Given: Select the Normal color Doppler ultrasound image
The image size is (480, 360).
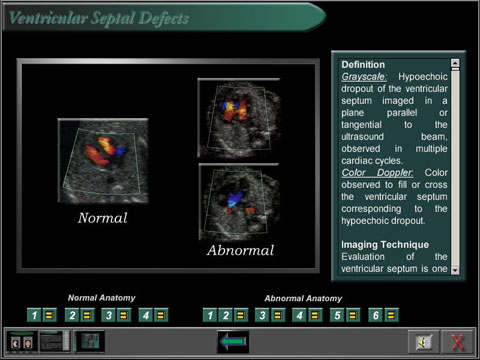Looking at the screenshot, I should [x=103, y=161].
